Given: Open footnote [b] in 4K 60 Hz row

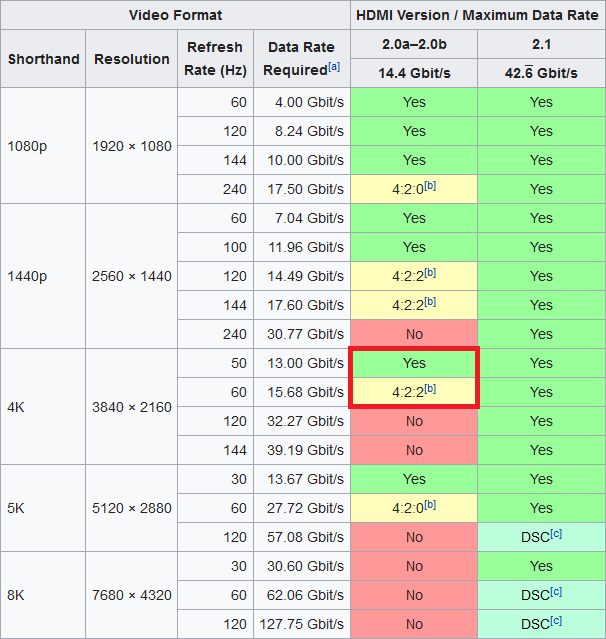Looking at the screenshot, I should tap(430, 389).
